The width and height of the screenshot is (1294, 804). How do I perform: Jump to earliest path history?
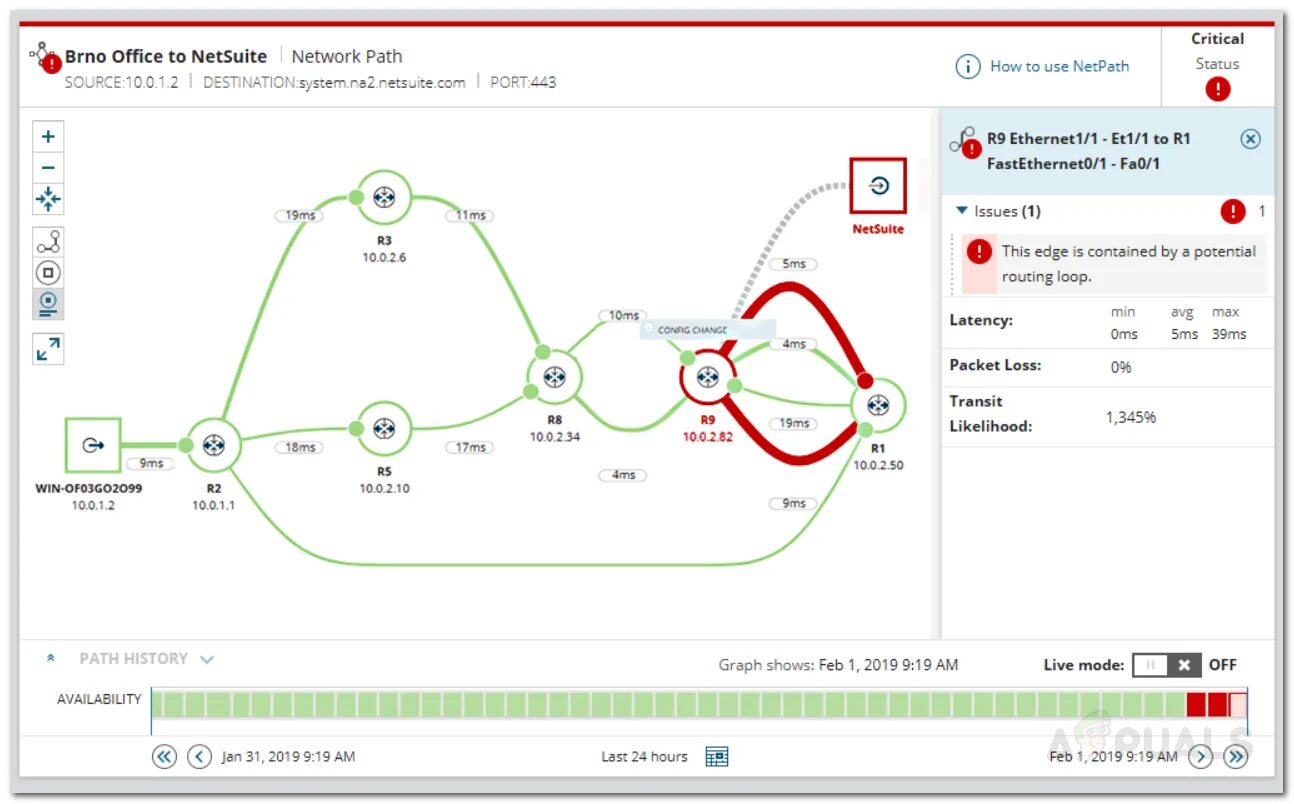tap(164, 756)
